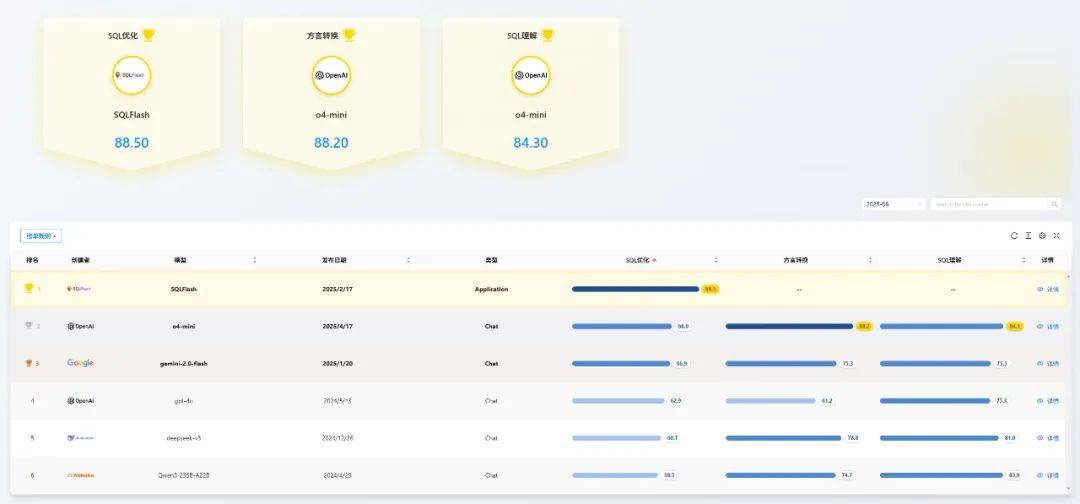
Task: Click the 84.30 score in the SQL理解 card
Action: (530, 143)
